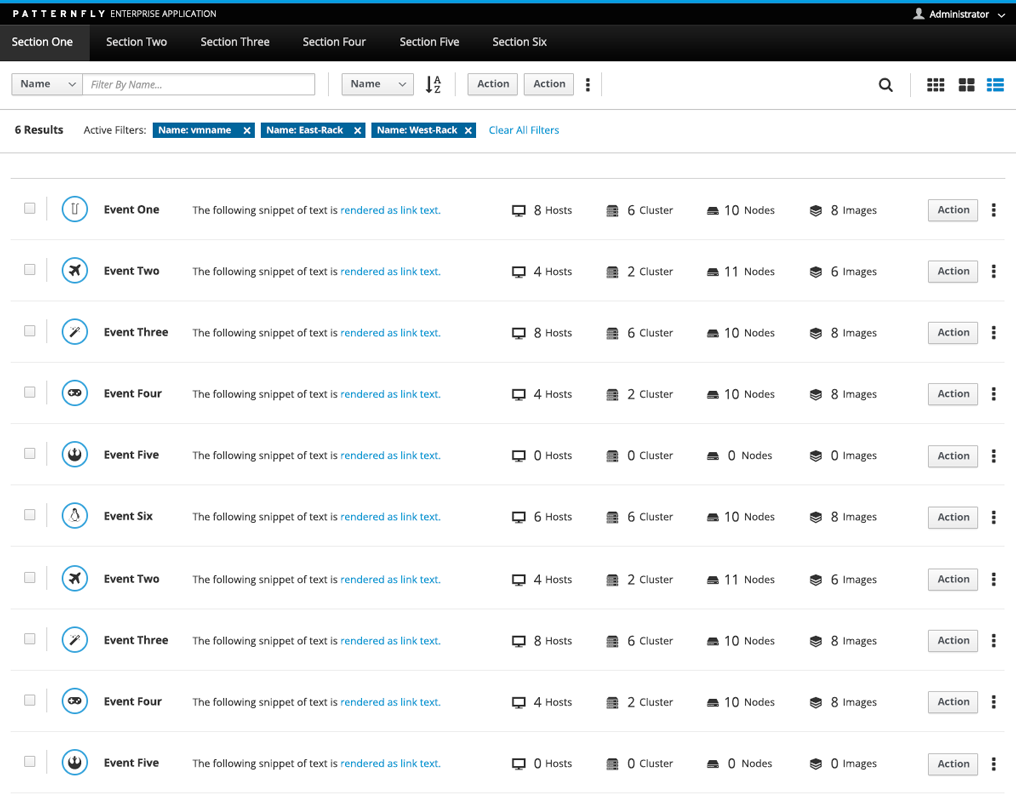Open the last Event Five row kebab menu
1016x800 pixels.
(x=993, y=764)
